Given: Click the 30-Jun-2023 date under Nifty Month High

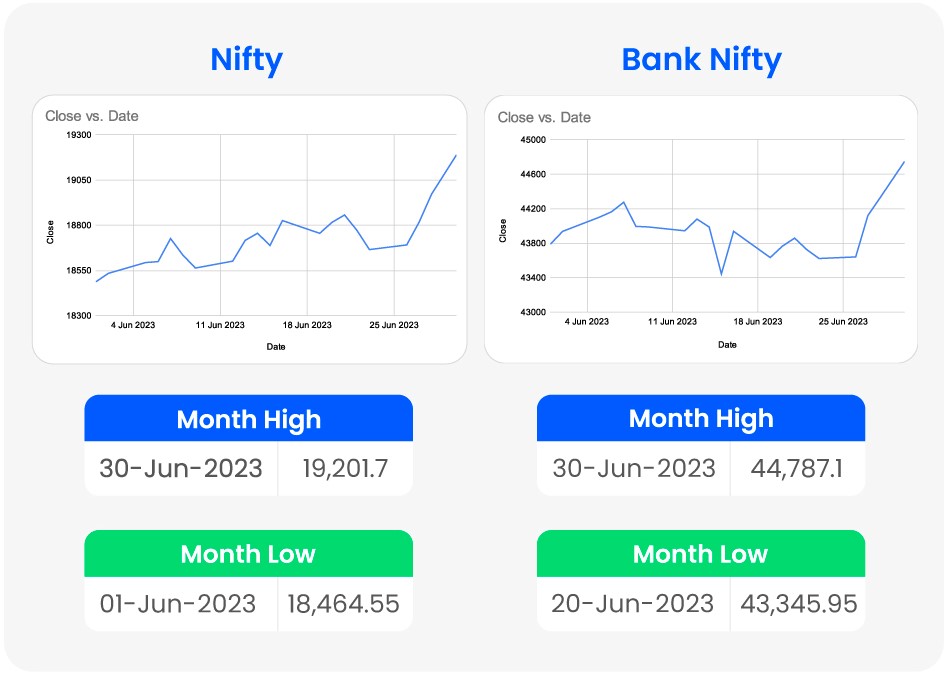Looking at the screenshot, I should [181, 468].
